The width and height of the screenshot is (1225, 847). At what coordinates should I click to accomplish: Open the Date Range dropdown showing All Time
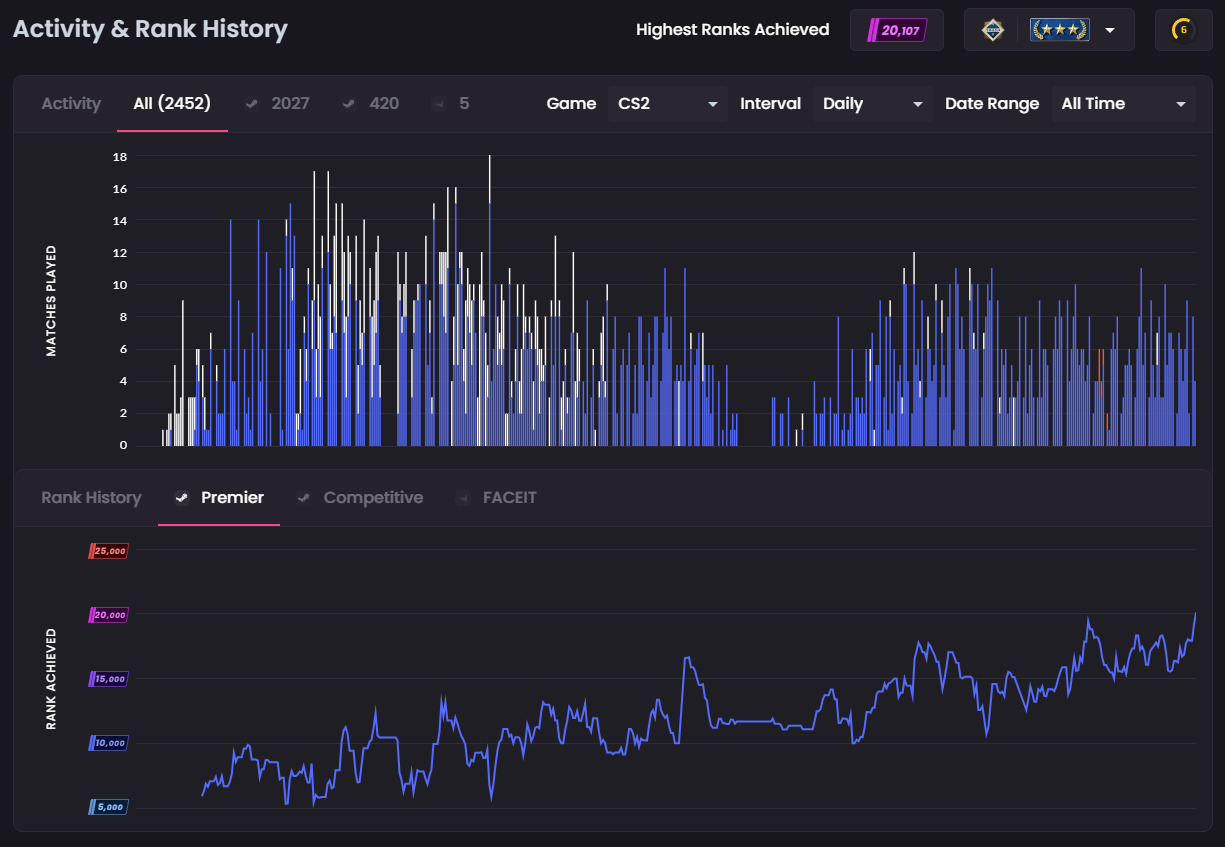click(x=1123, y=104)
